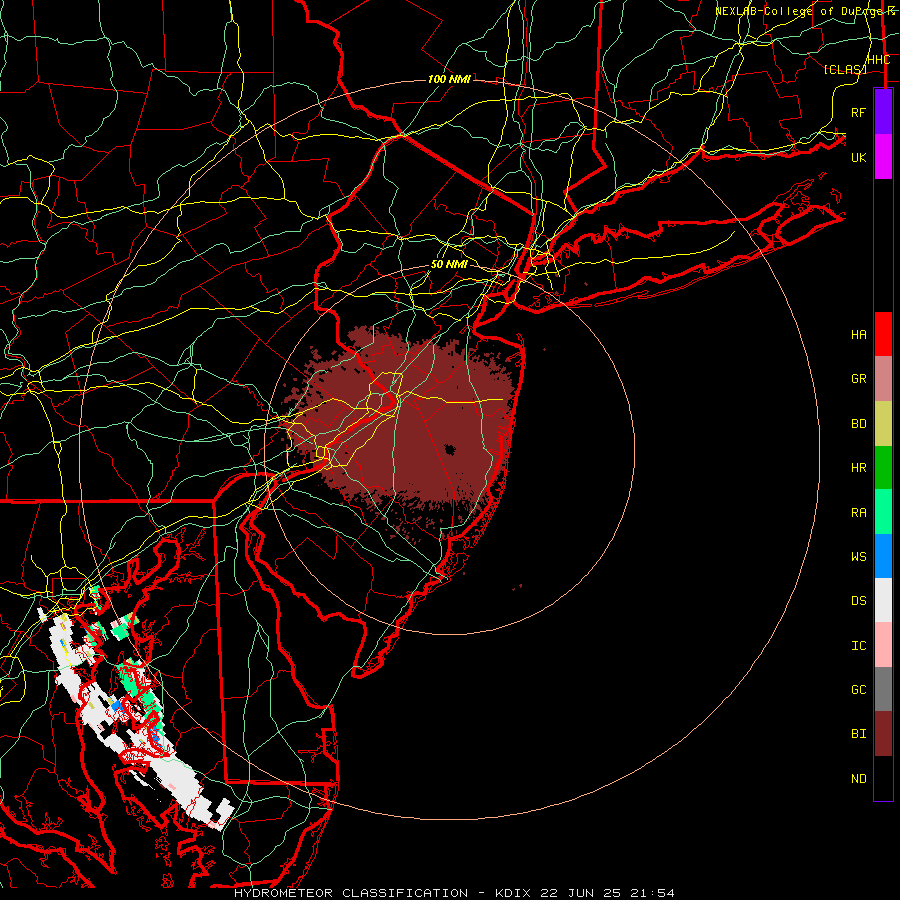Click the RF purple legend swatch
900x900 pixels.
coord(883,112)
